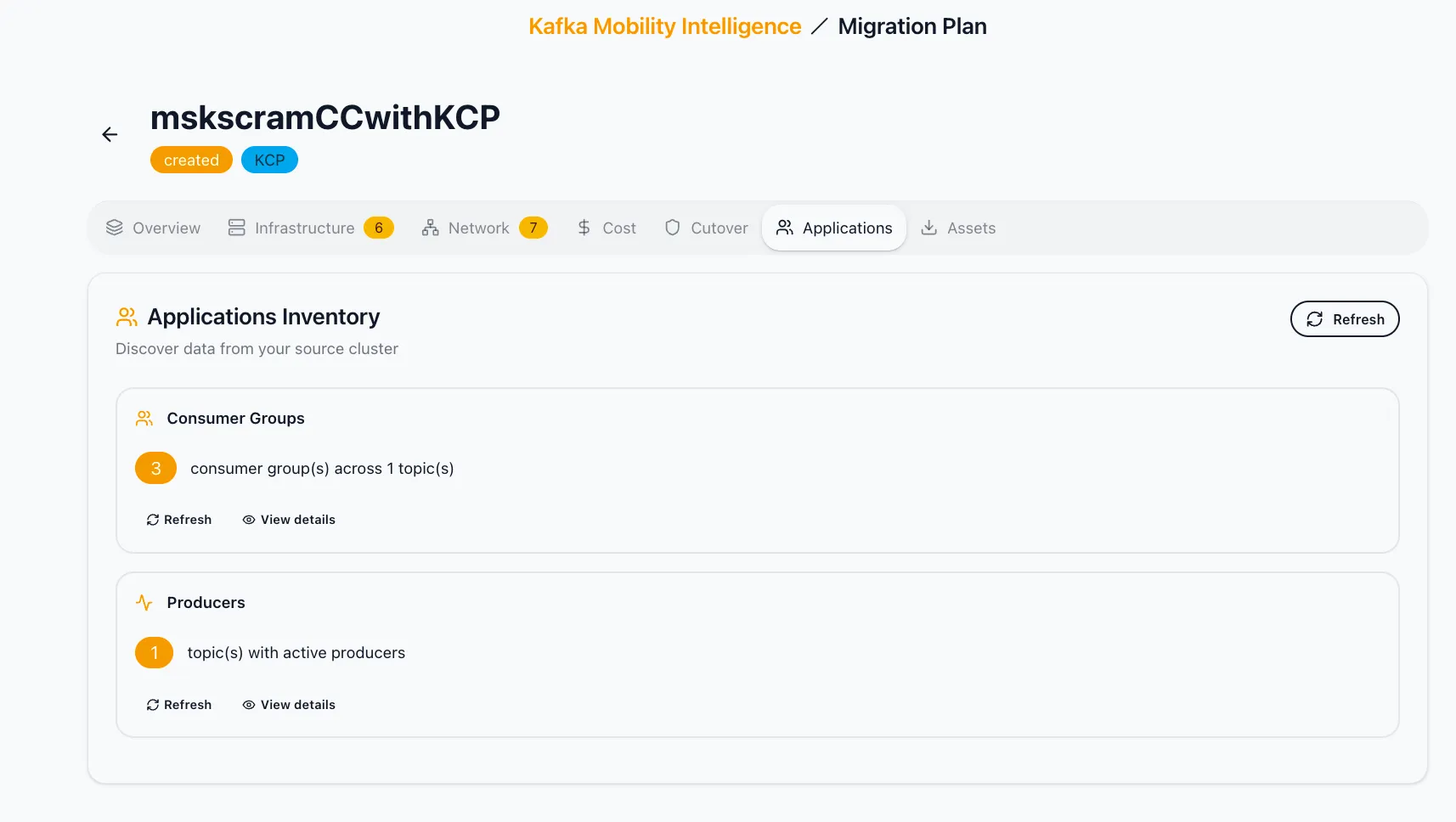Click the orange producers count badge

click(154, 652)
